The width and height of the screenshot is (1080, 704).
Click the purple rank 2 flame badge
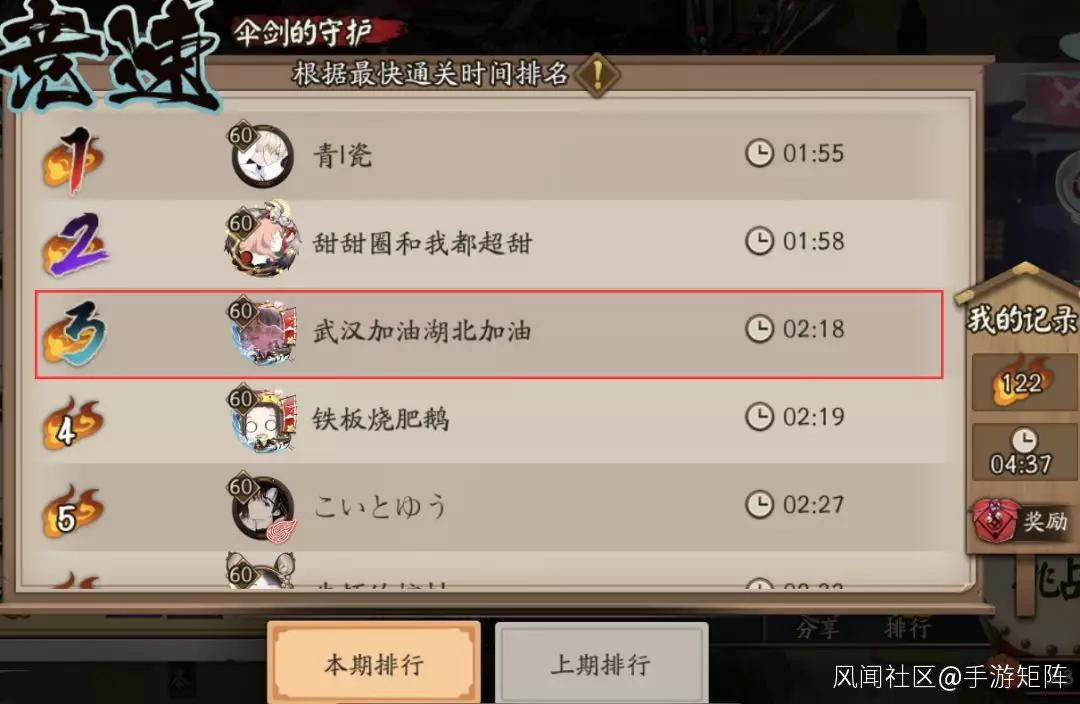(x=76, y=245)
